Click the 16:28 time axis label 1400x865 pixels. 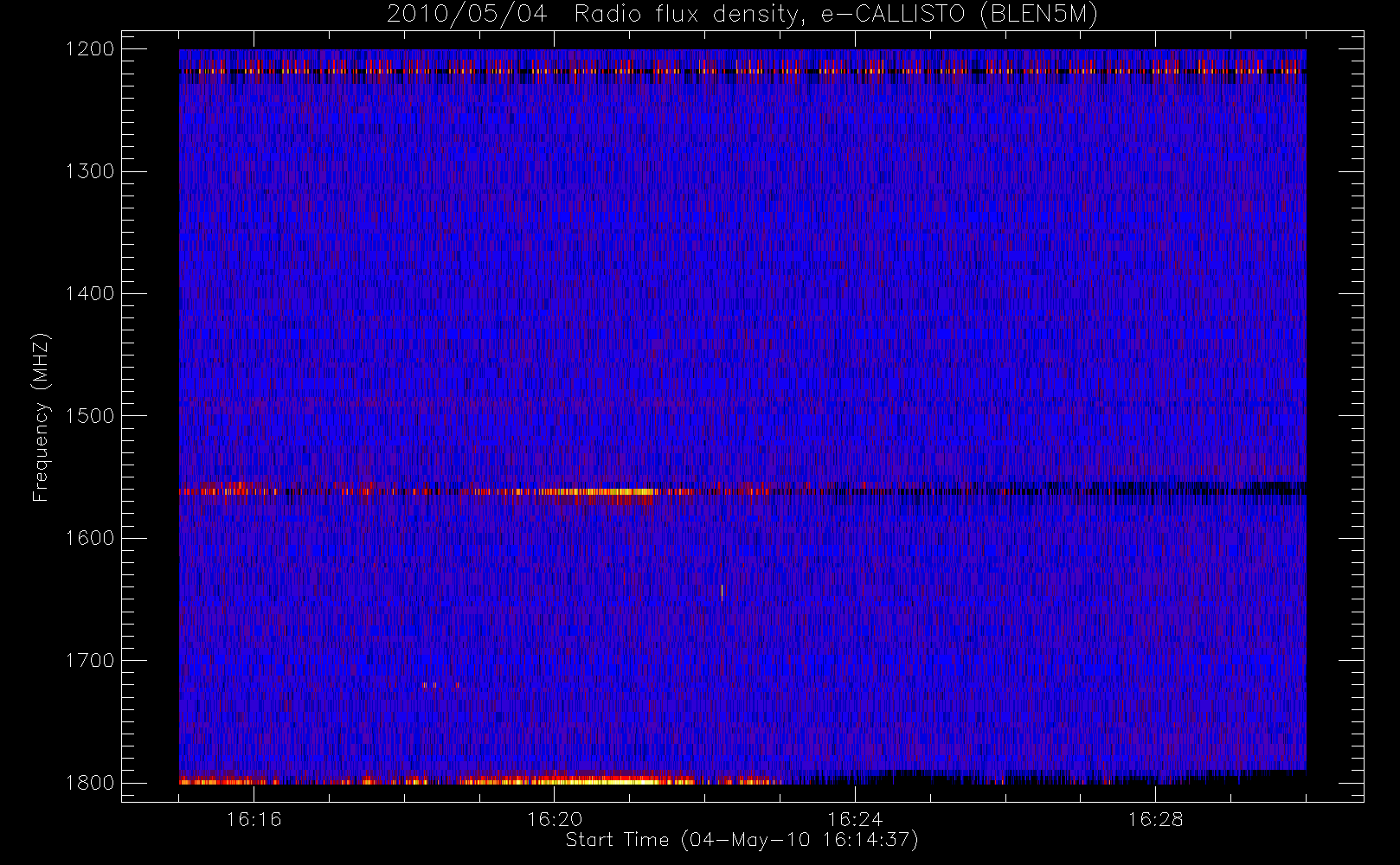click(1155, 819)
